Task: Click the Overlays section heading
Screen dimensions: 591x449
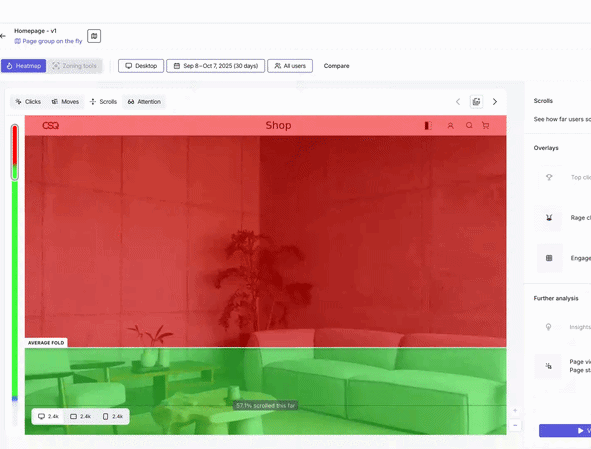Action: click(x=546, y=148)
